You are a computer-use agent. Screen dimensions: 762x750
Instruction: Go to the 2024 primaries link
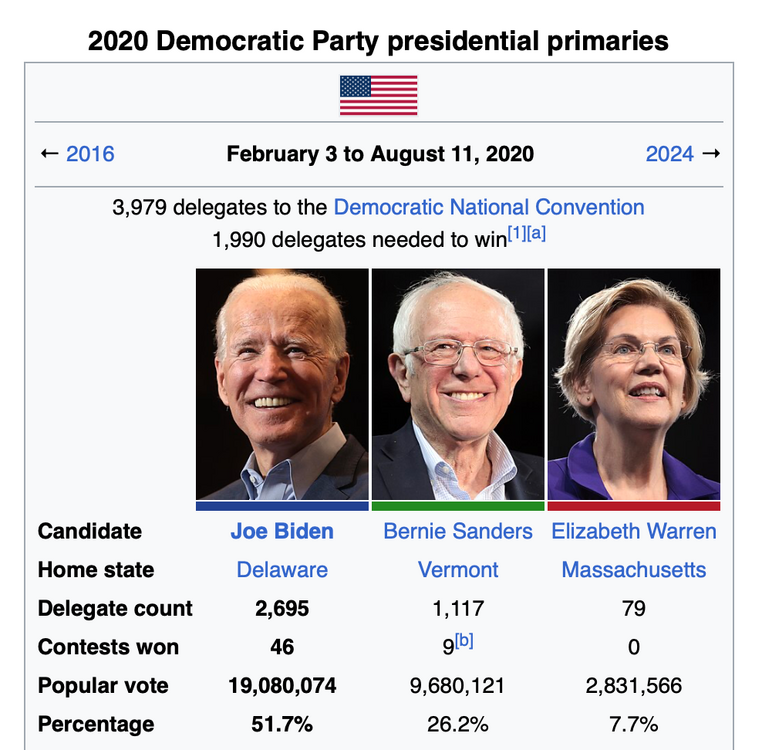click(670, 154)
